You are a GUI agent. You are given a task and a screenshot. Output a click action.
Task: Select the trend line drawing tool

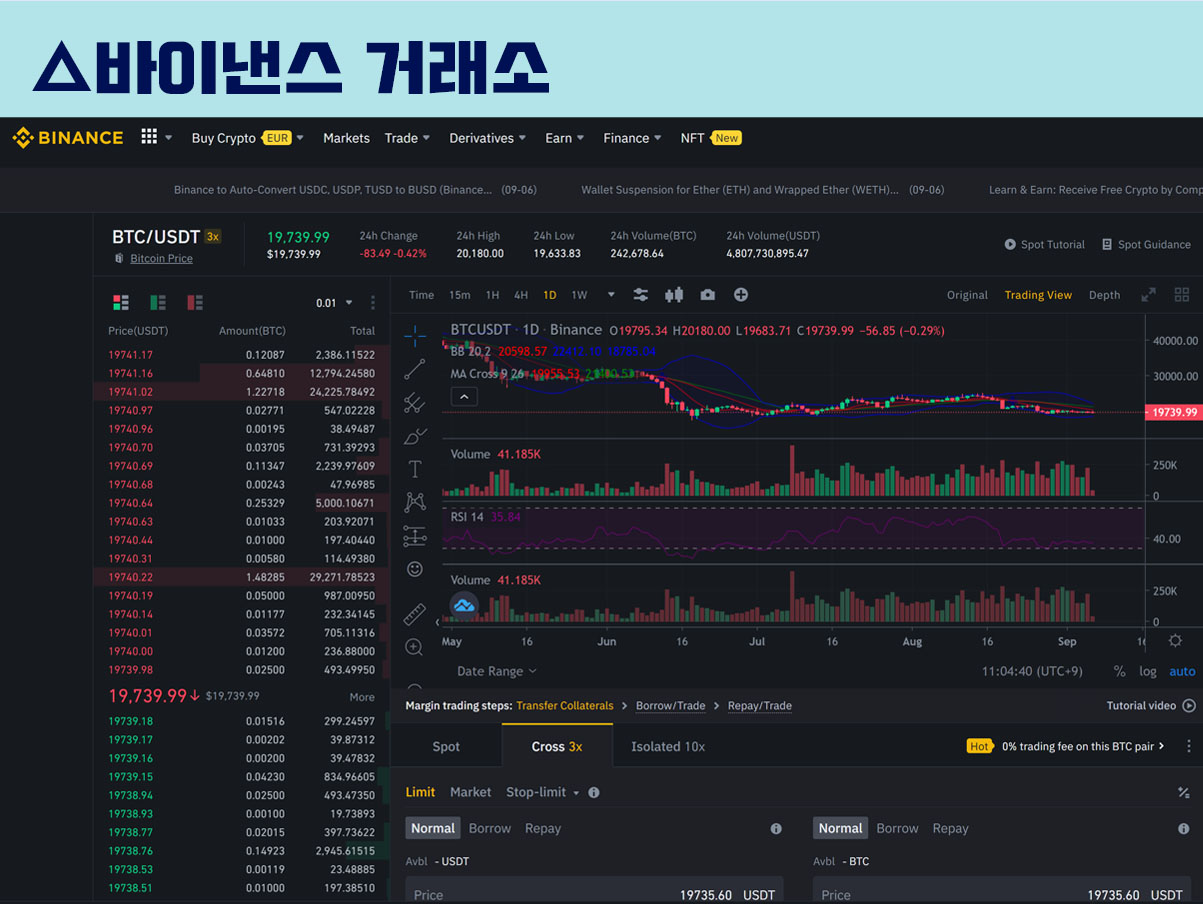tap(415, 370)
